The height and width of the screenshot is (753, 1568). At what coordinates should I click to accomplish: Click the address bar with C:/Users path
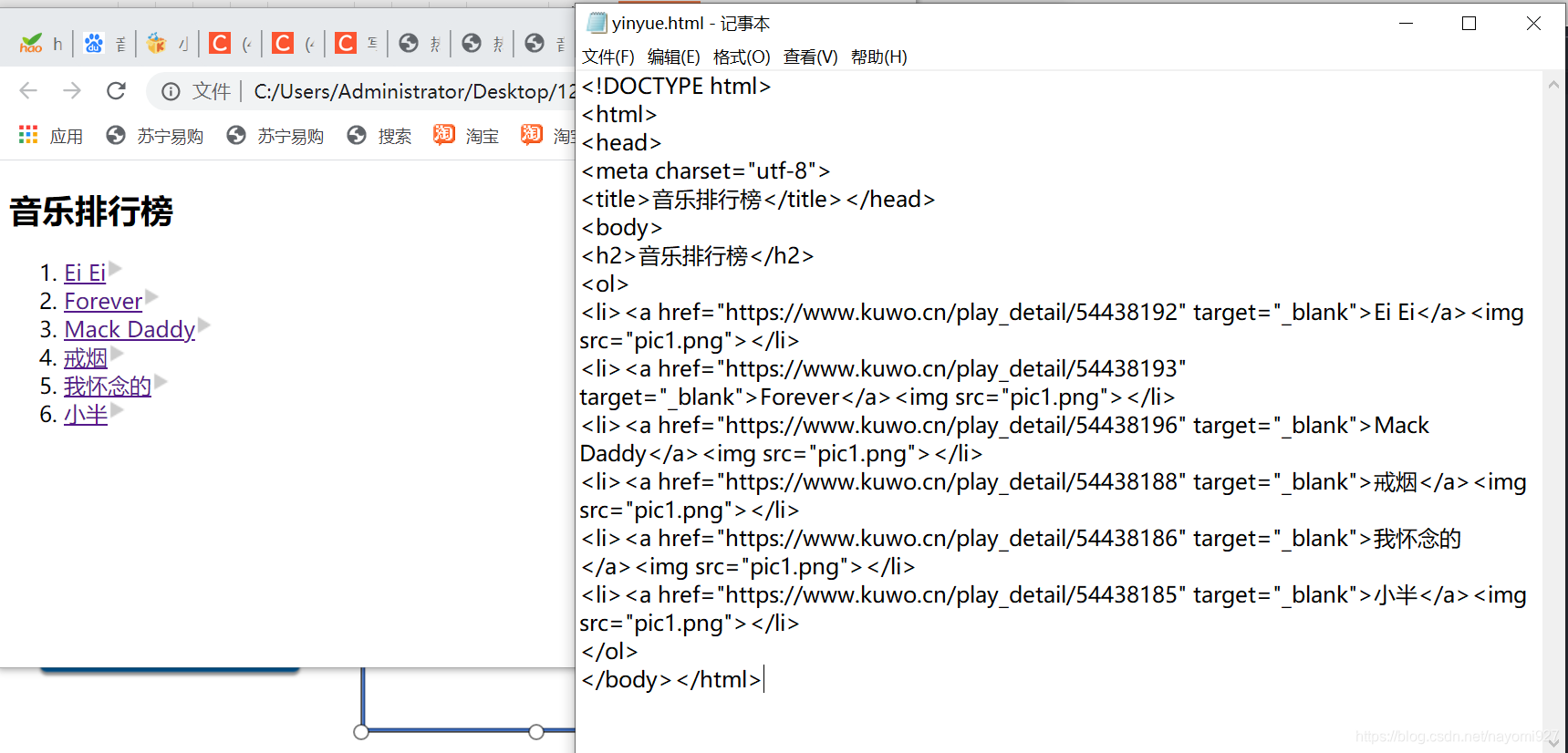pos(415,91)
